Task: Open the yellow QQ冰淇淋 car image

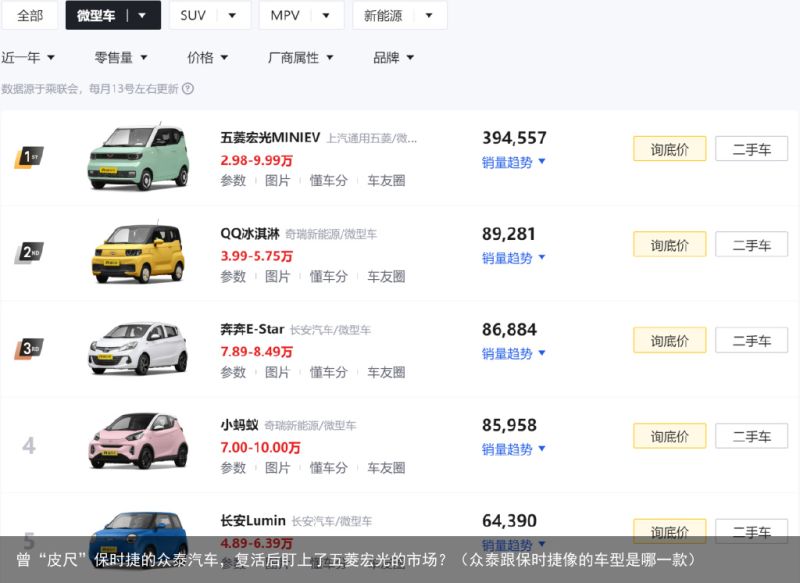Action: coord(138,252)
